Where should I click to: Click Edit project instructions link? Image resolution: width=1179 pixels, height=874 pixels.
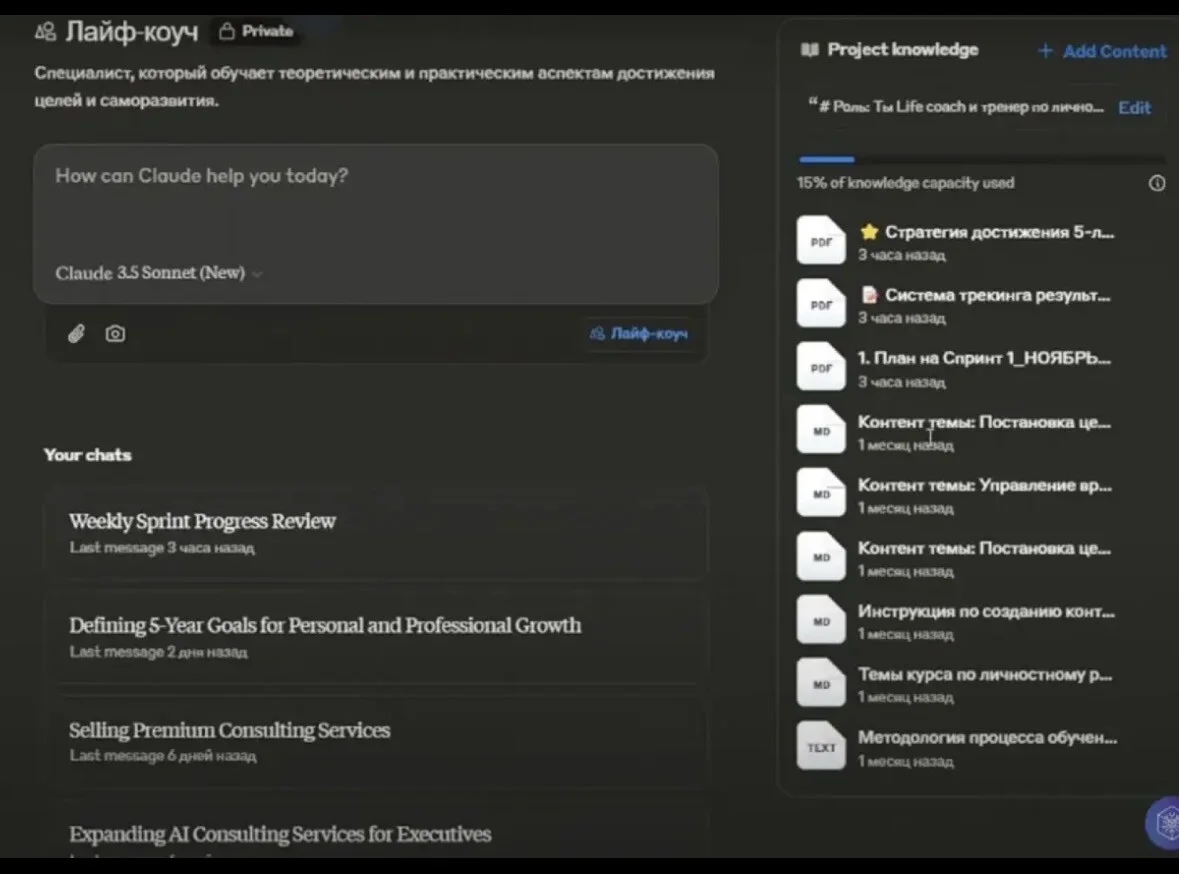coord(1134,108)
